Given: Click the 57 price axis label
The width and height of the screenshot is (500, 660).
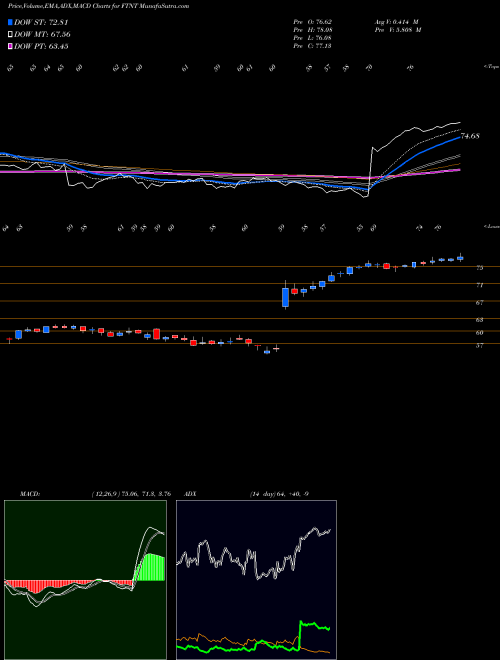Looking at the screenshot, I should pos(479,346).
